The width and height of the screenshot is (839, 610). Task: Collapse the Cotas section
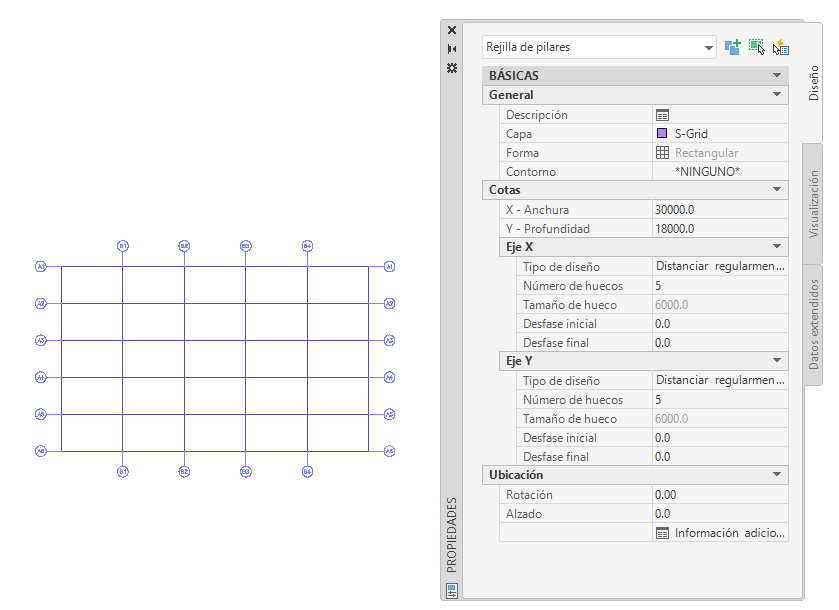click(777, 190)
